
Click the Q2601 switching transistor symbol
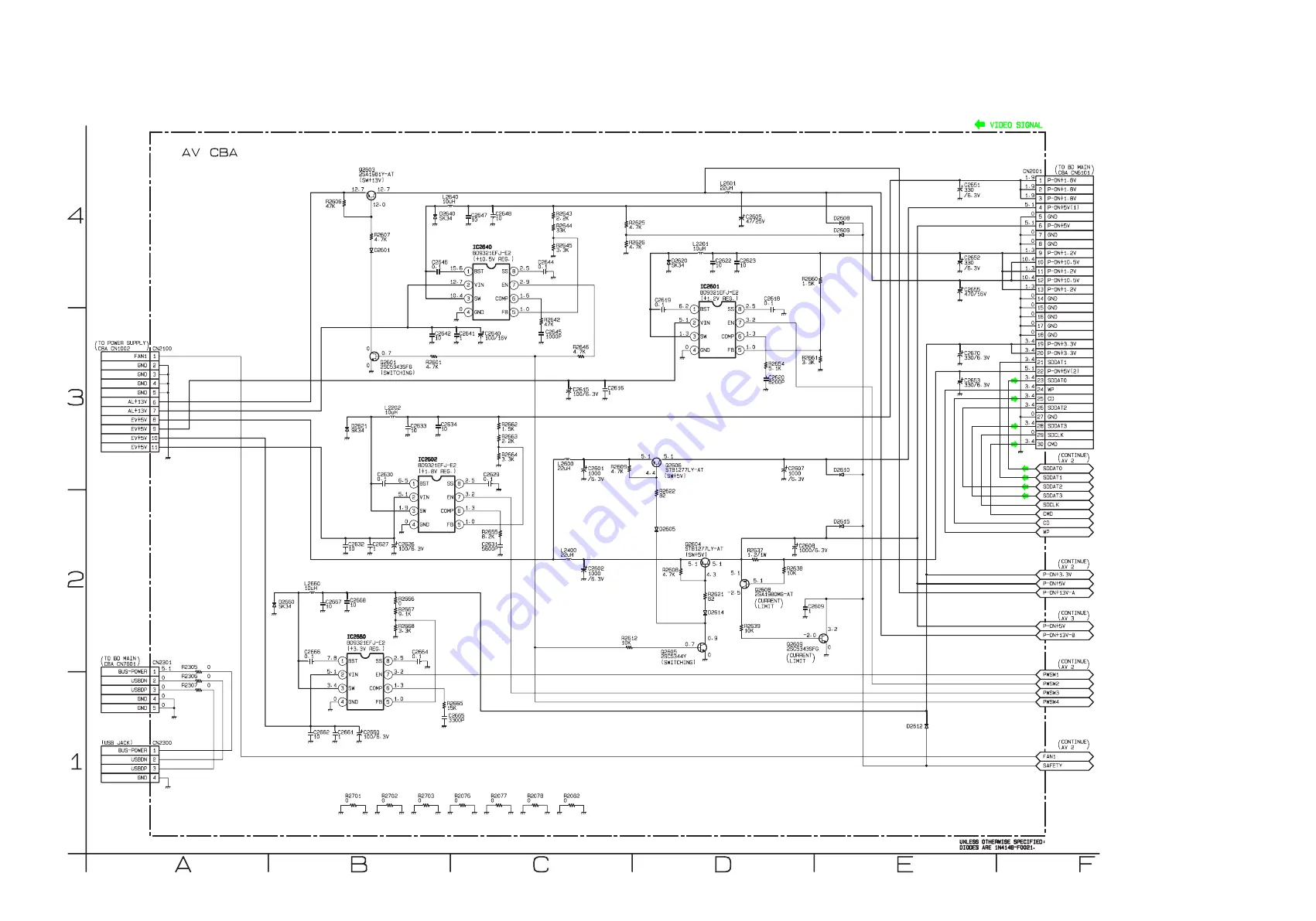click(373, 356)
